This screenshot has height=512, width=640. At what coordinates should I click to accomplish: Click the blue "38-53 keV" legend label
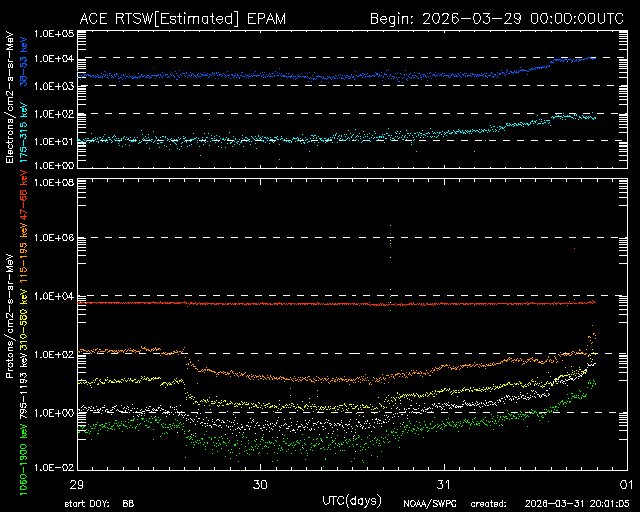point(24,60)
